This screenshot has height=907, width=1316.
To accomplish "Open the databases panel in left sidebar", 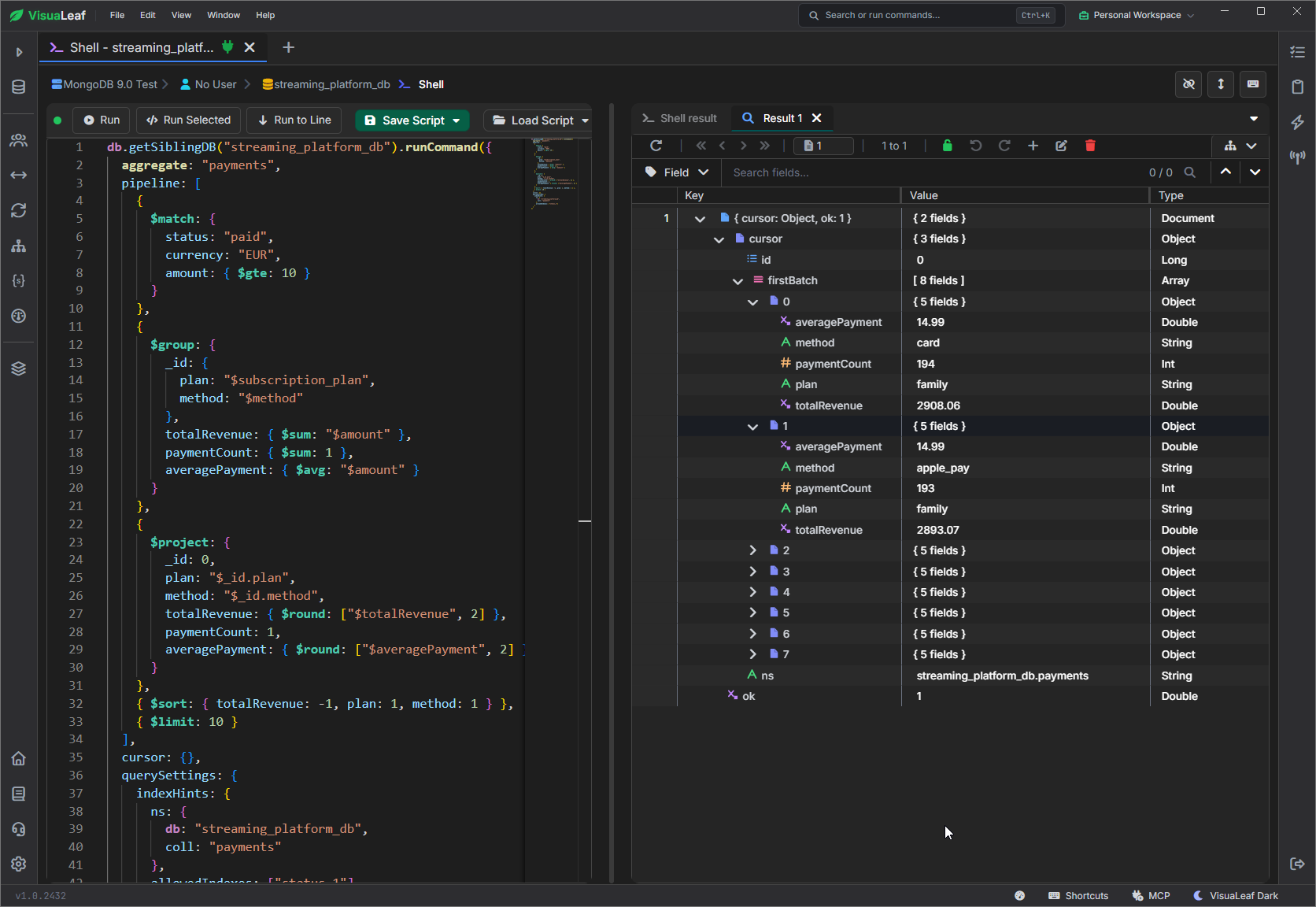I will point(19,87).
